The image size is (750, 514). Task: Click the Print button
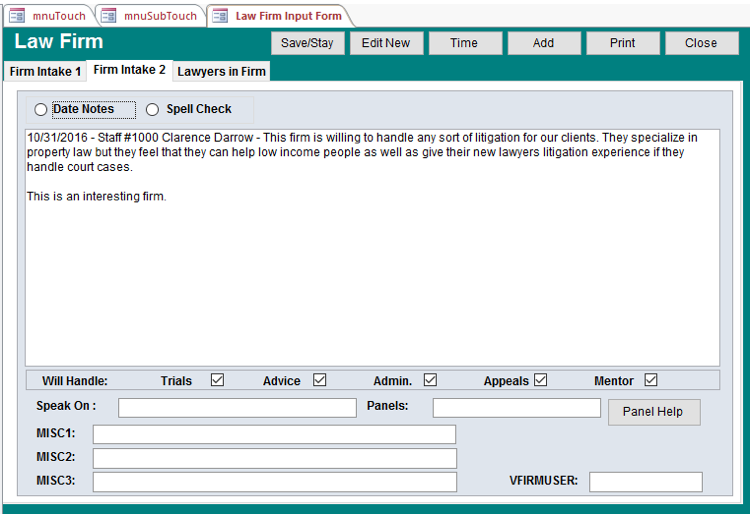(622, 43)
